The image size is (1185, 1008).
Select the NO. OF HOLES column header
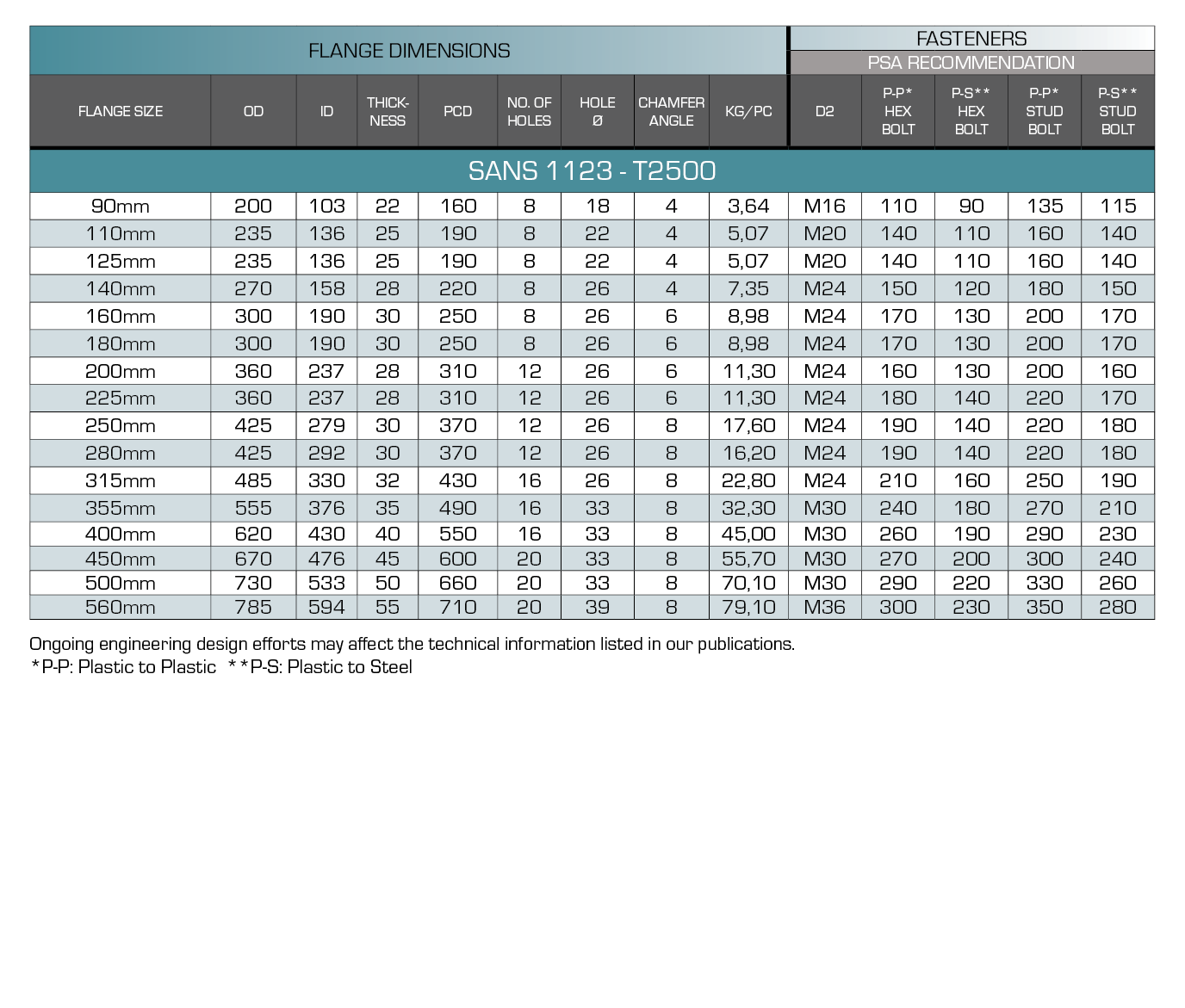pyautogui.click(x=529, y=111)
